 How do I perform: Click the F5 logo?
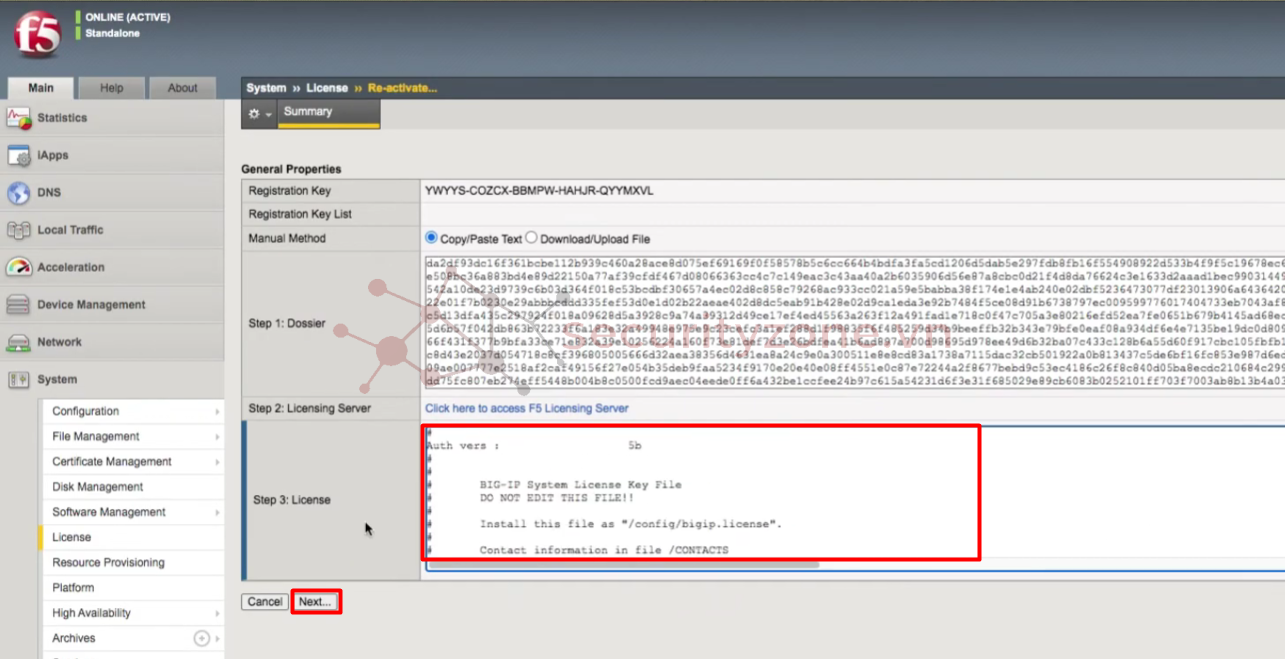pos(37,33)
